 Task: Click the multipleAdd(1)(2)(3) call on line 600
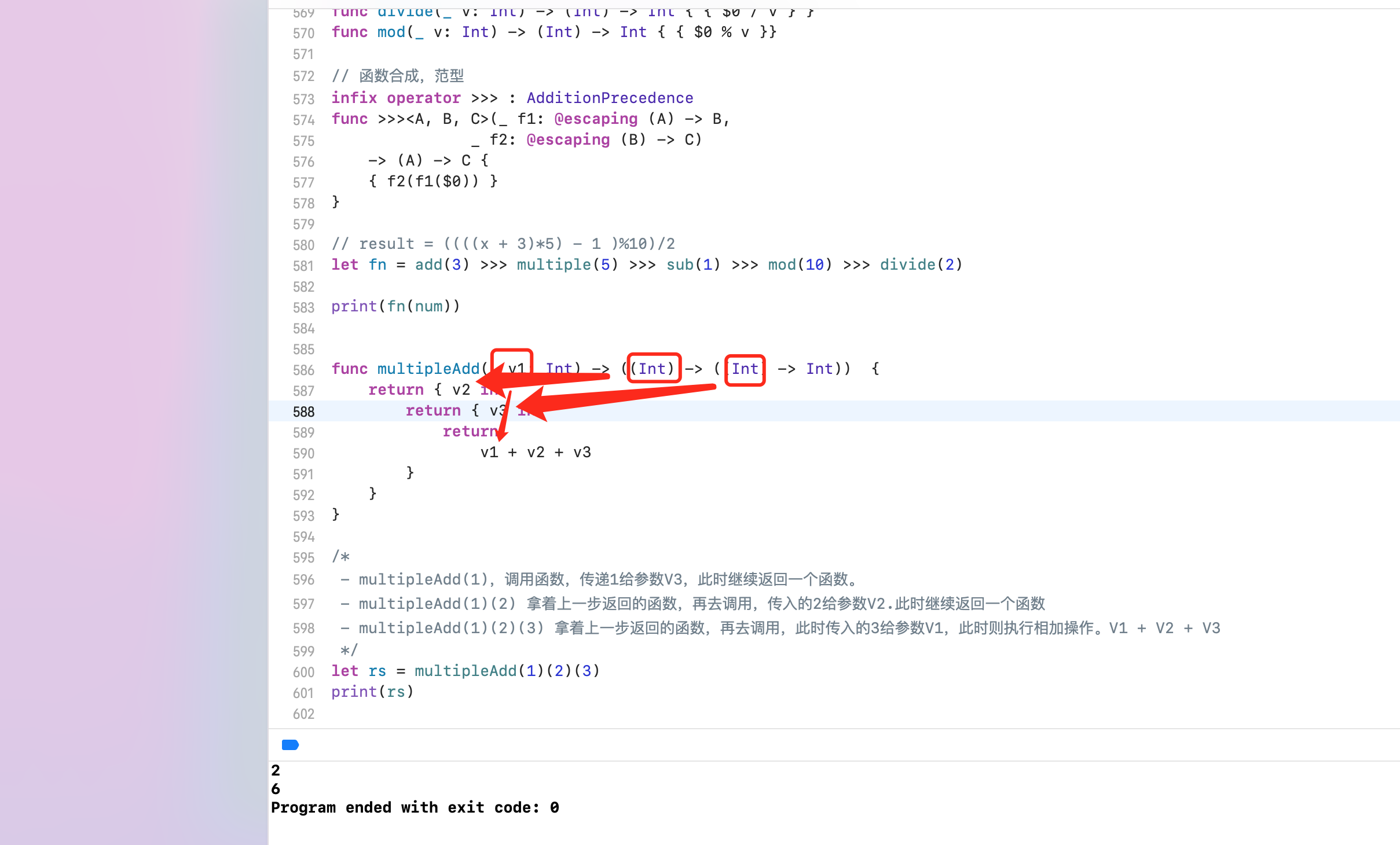[x=507, y=671]
